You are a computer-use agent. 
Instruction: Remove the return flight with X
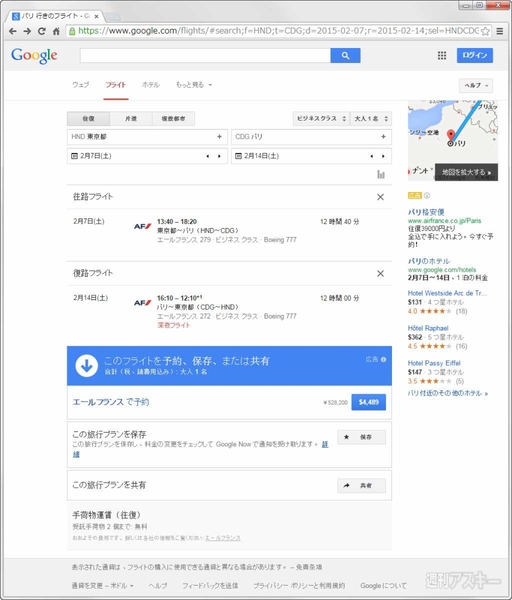pyautogui.click(x=380, y=273)
